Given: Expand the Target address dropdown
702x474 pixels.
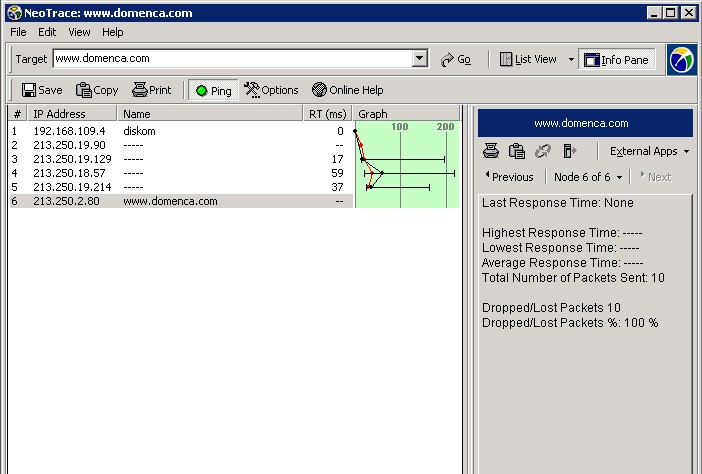Looking at the screenshot, I should [x=419, y=58].
